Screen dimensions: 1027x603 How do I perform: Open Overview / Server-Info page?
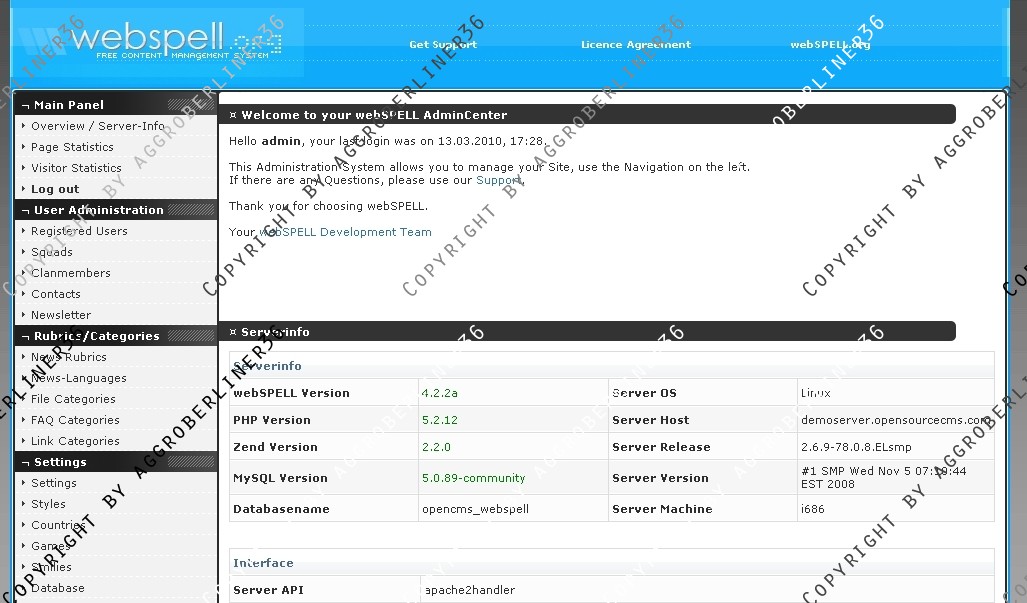(x=98, y=126)
